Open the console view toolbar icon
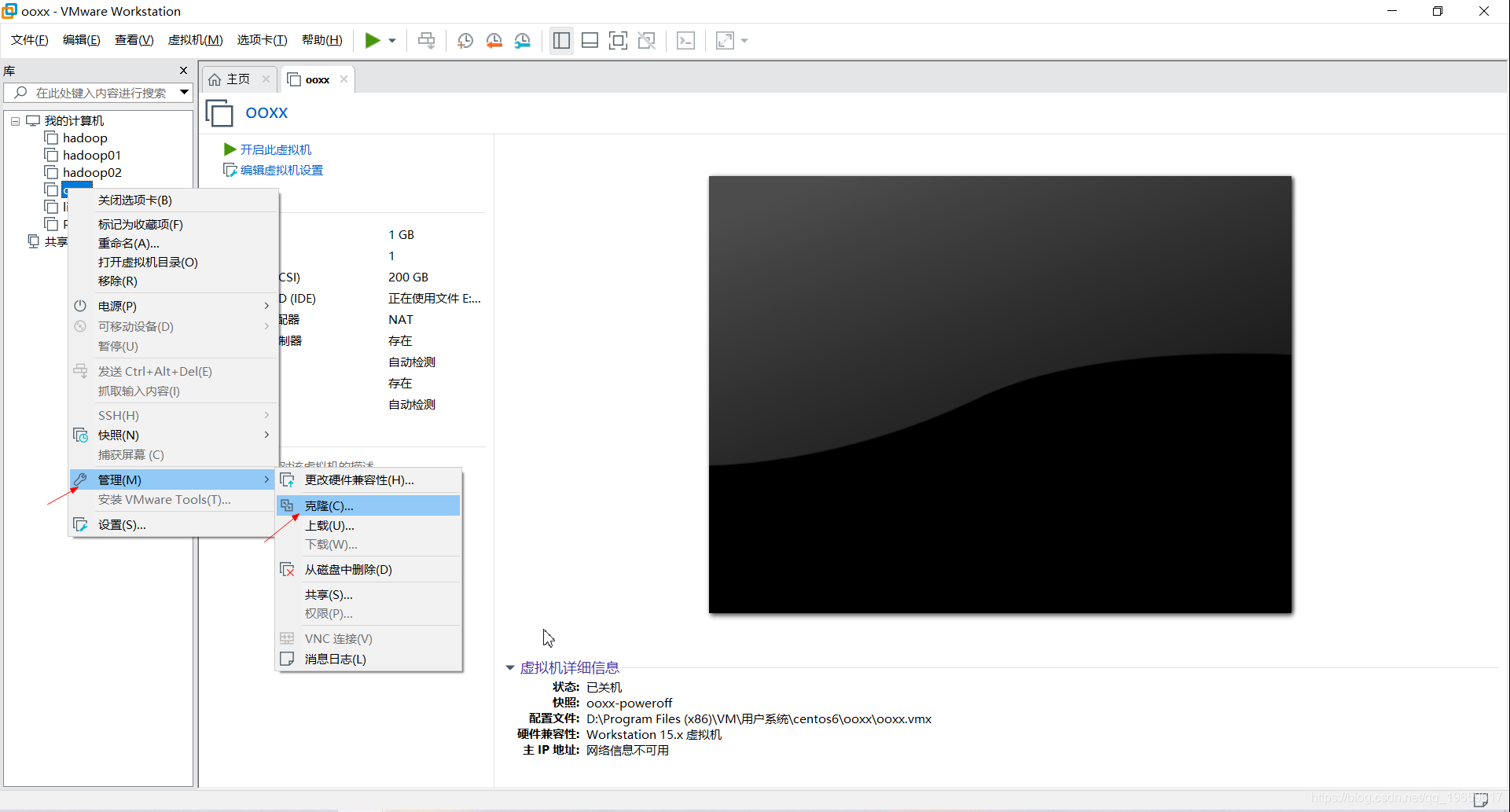Image resolution: width=1510 pixels, height=812 pixels. click(x=685, y=40)
